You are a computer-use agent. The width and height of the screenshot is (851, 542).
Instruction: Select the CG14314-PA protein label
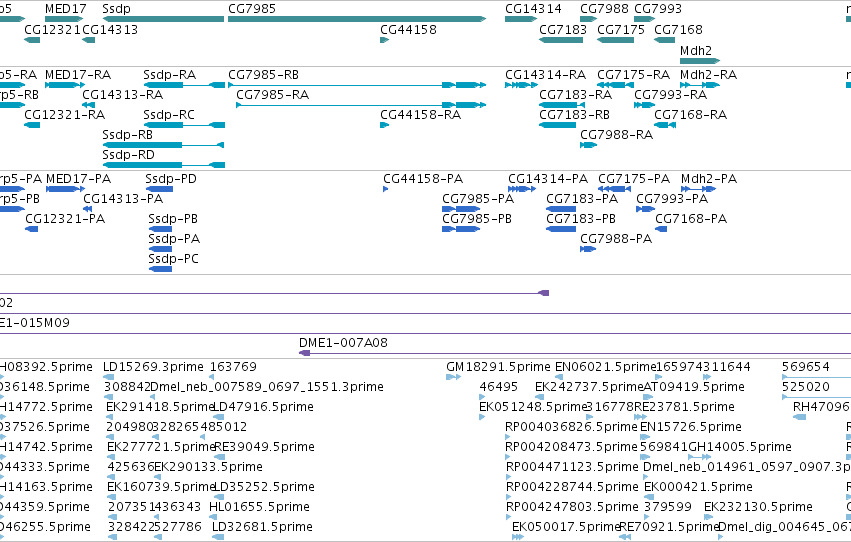pyautogui.click(x=548, y=179)
